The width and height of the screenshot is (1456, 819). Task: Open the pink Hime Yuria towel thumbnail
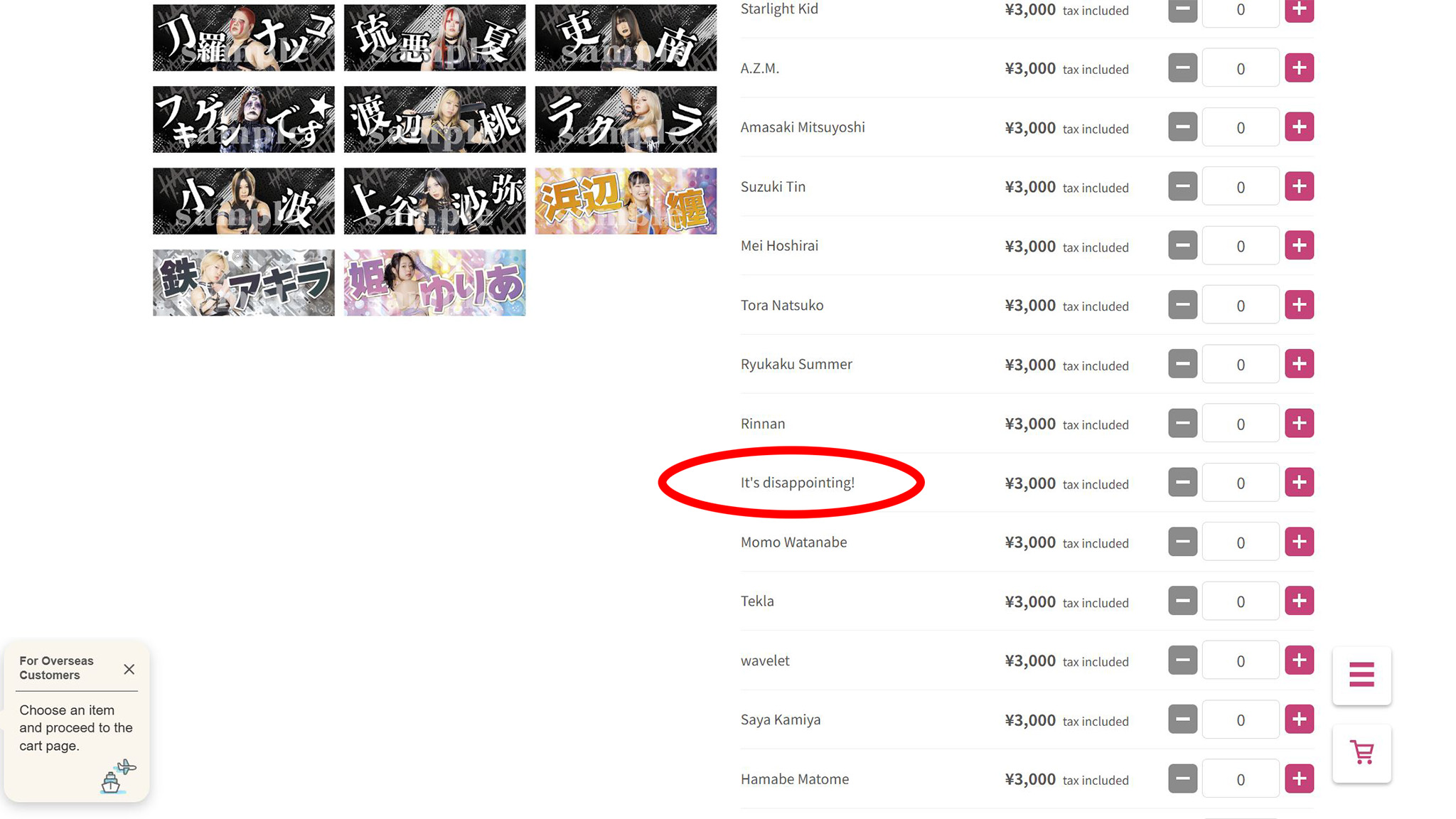(434, 282)
